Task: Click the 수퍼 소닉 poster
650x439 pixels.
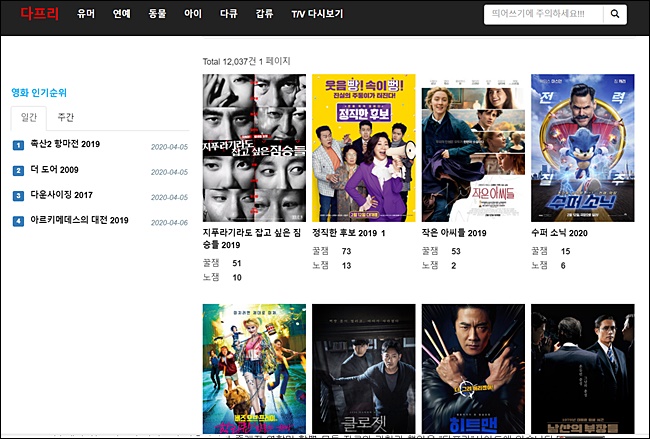Action: pos(582,148)
